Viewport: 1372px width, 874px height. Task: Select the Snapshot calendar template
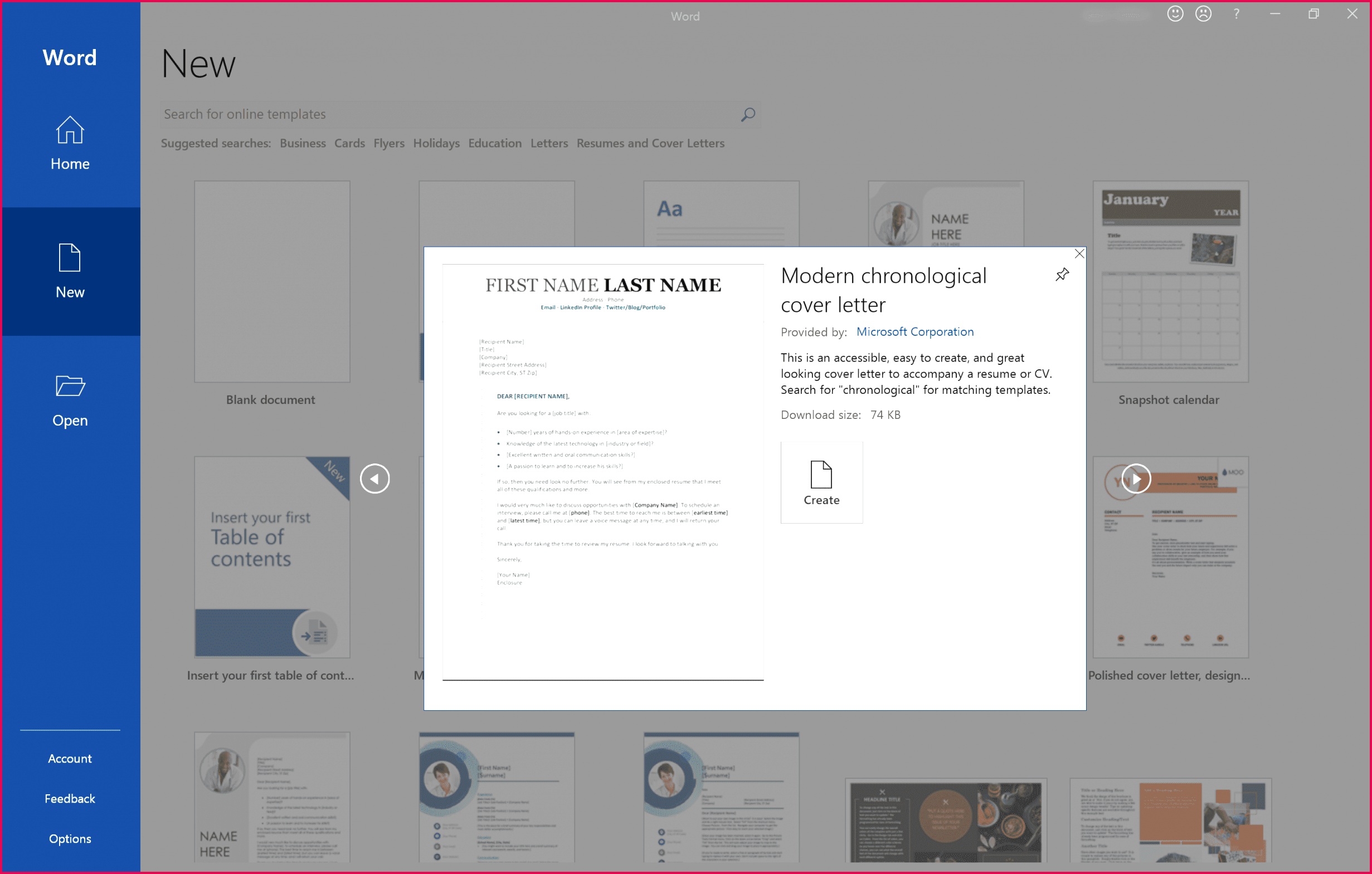click(x=1170, y=282)
